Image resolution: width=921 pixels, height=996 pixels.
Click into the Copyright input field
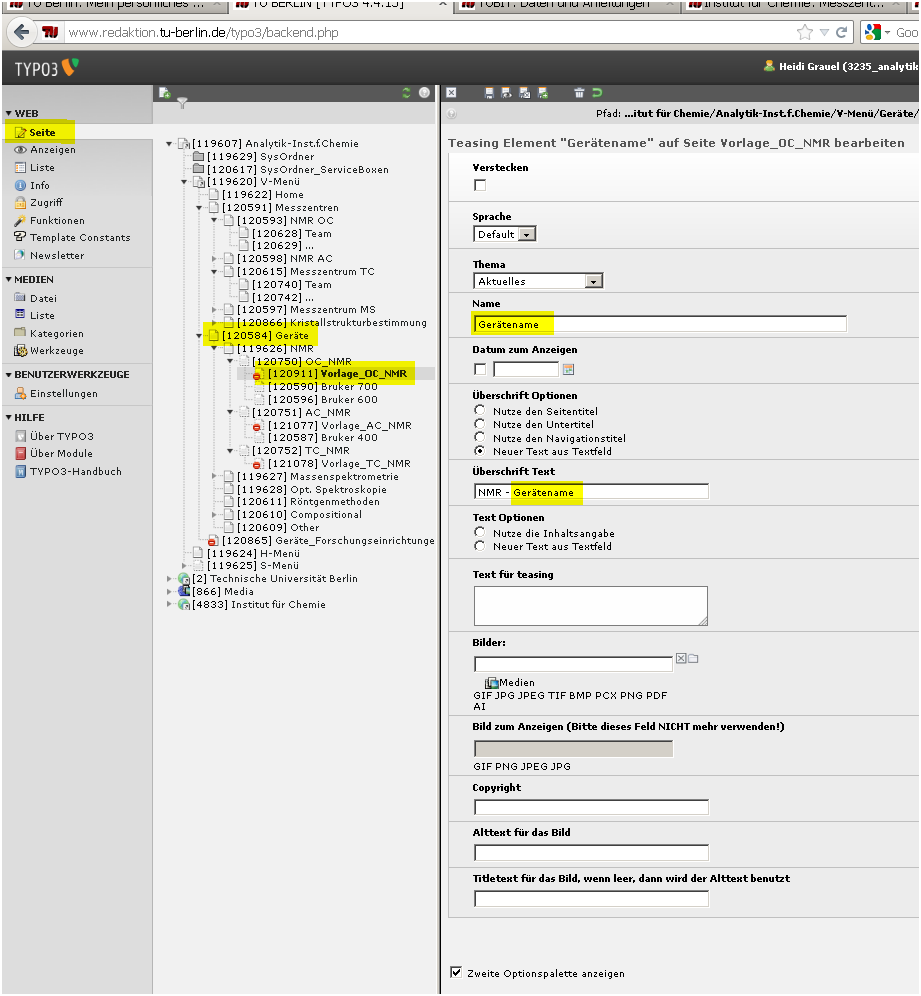pos(591,807)
